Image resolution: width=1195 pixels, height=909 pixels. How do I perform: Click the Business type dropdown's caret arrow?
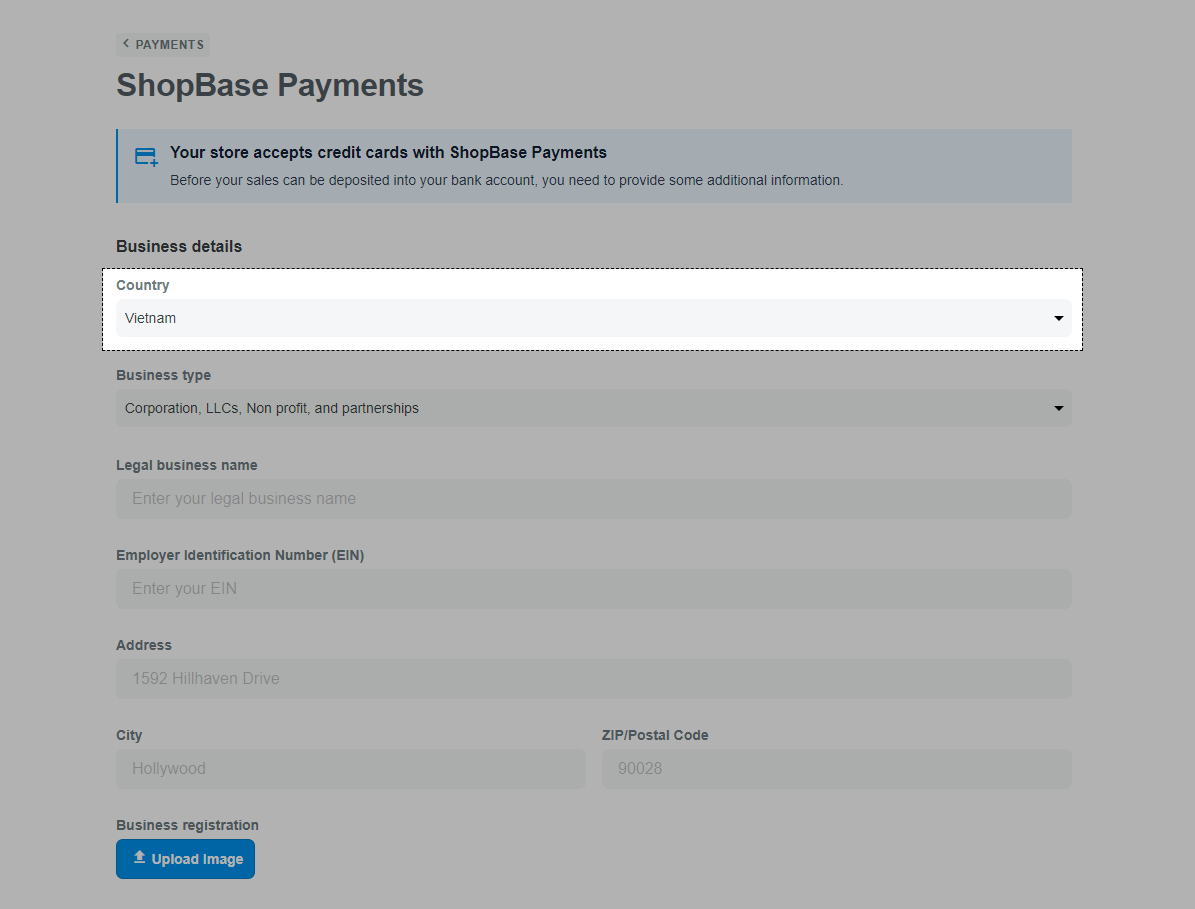(1058, 408)
